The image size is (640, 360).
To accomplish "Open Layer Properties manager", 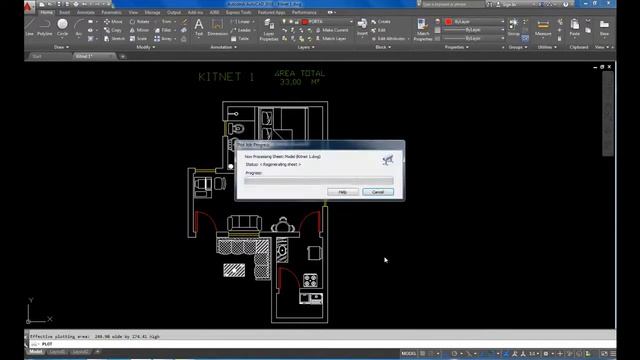I will coord(269,29).
